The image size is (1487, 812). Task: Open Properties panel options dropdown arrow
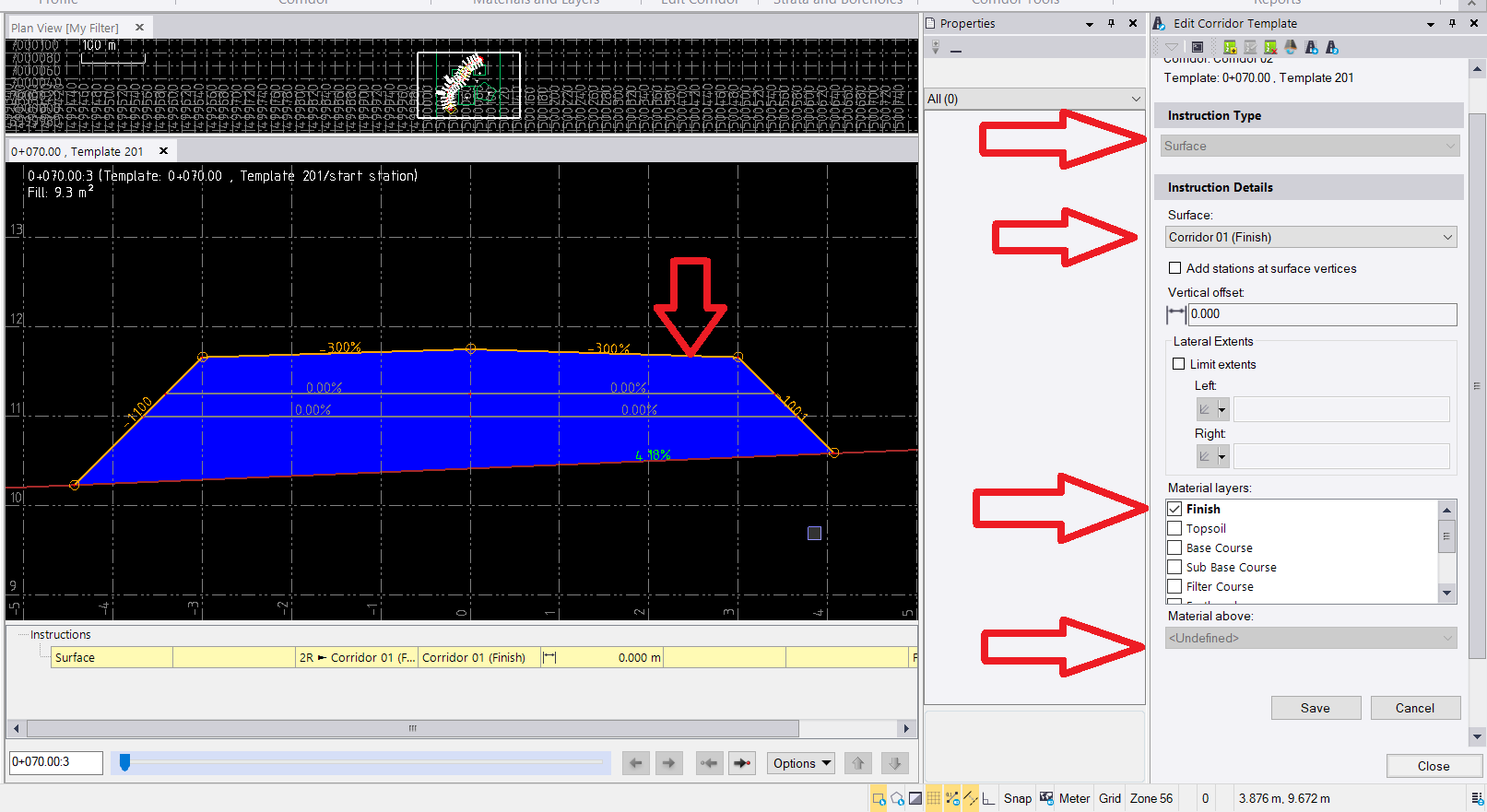click(1090, 24)
